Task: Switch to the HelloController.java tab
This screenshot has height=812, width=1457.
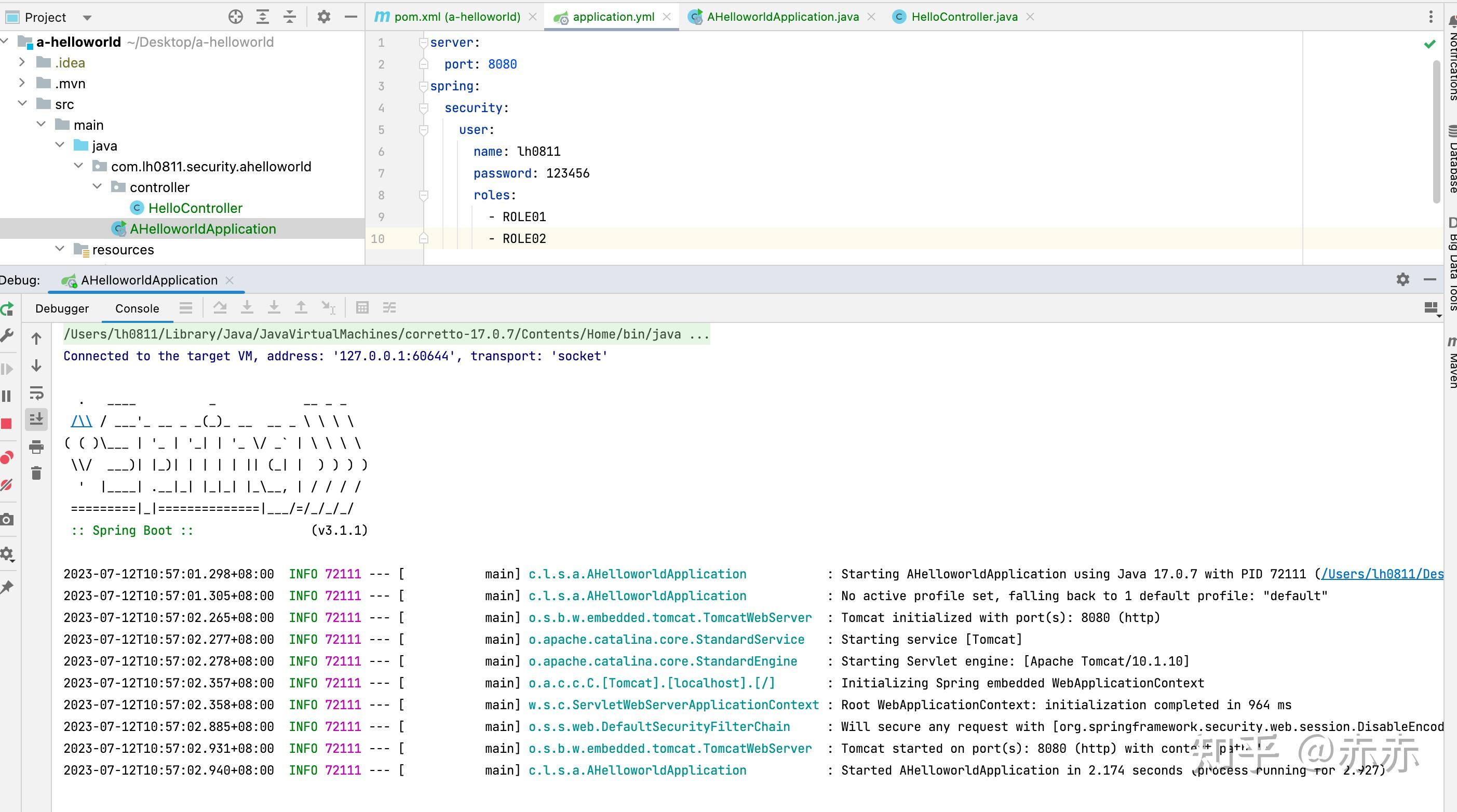Action: pos(964,17)
